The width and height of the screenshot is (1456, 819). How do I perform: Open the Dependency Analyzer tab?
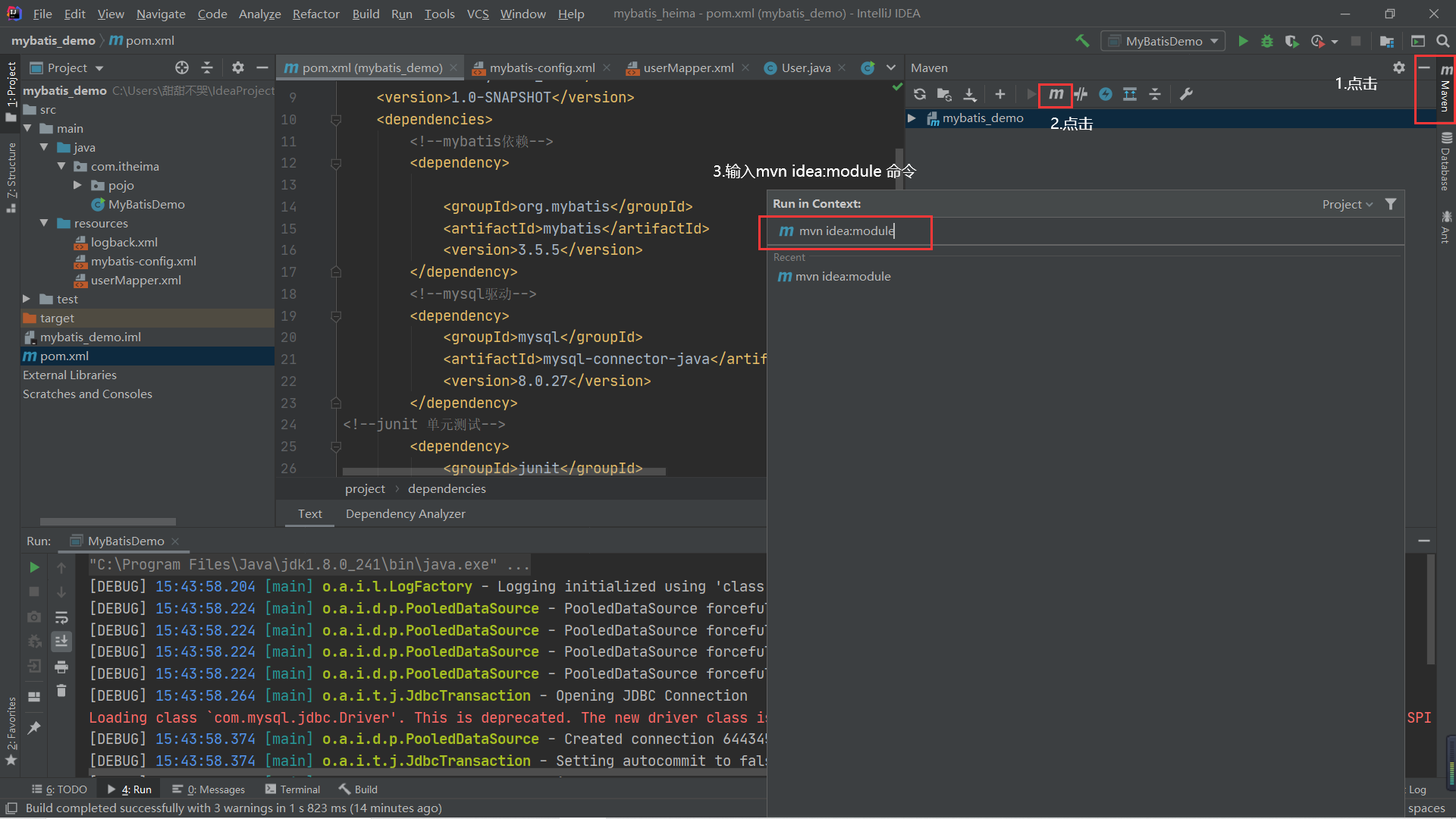pyautogui.click(x=405, y=513)
